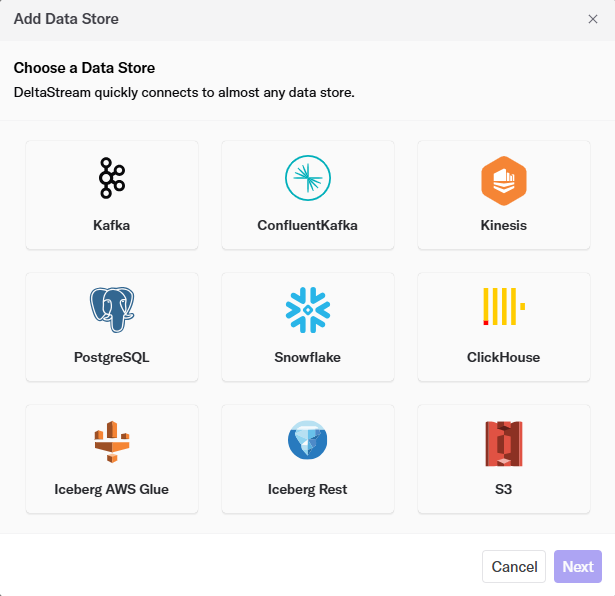The image size is (615, 596).
Task: Click the "Kafka" card label
Action: 112,225
